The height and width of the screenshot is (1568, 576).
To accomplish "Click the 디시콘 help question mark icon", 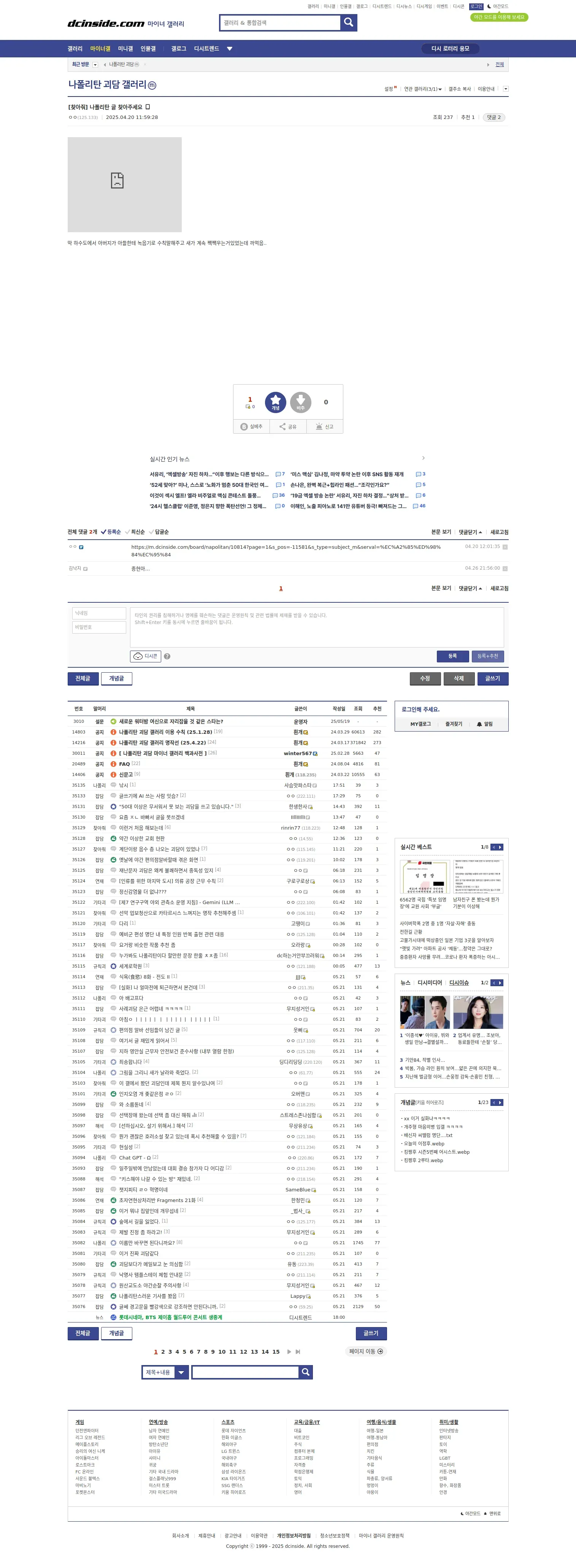I will pos(167,656).
